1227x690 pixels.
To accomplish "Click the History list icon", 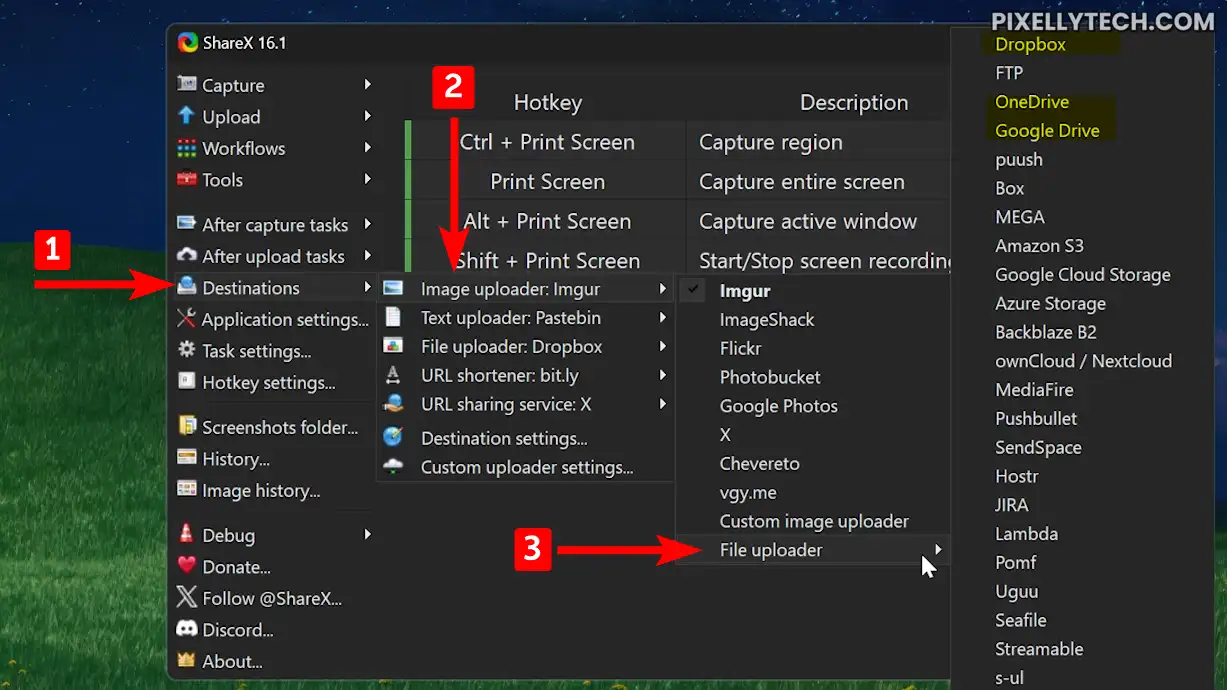I will tap(186, 458).
